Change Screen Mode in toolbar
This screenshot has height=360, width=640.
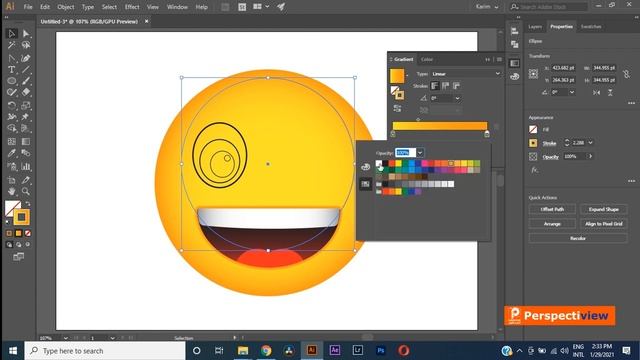pyautogui.click(x=18, y=257)
